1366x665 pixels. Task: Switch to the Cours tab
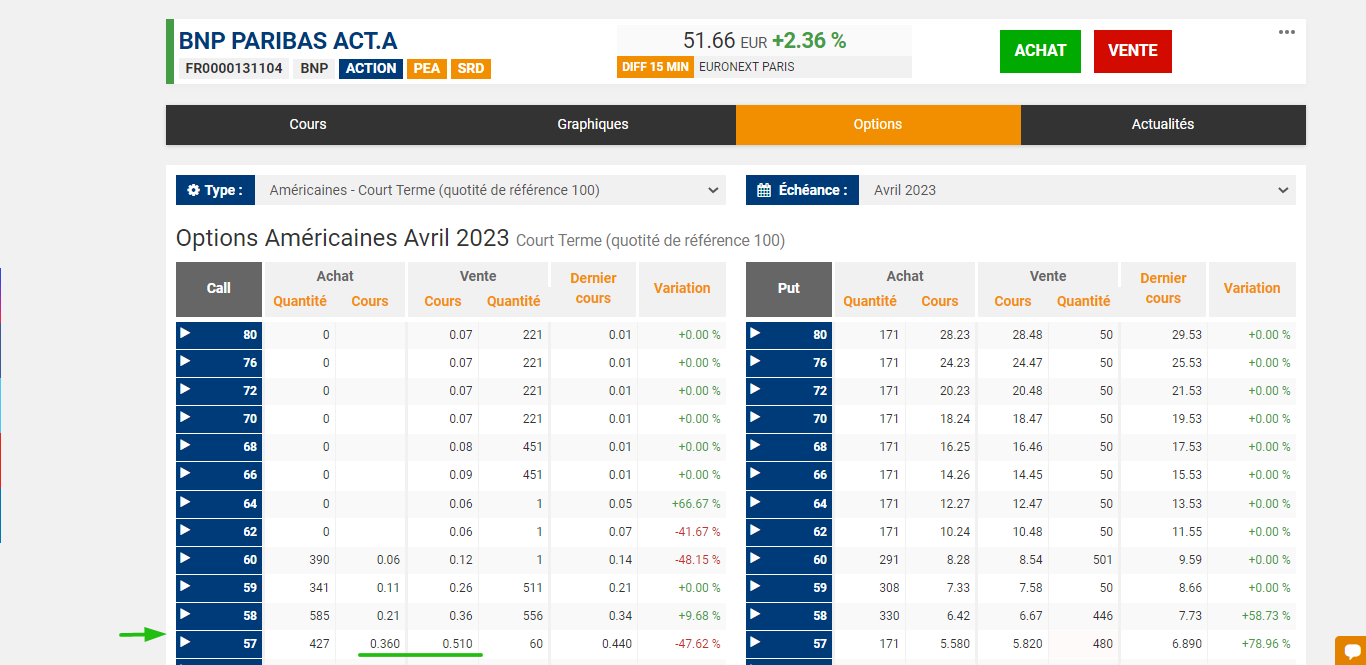pos(308,125)
